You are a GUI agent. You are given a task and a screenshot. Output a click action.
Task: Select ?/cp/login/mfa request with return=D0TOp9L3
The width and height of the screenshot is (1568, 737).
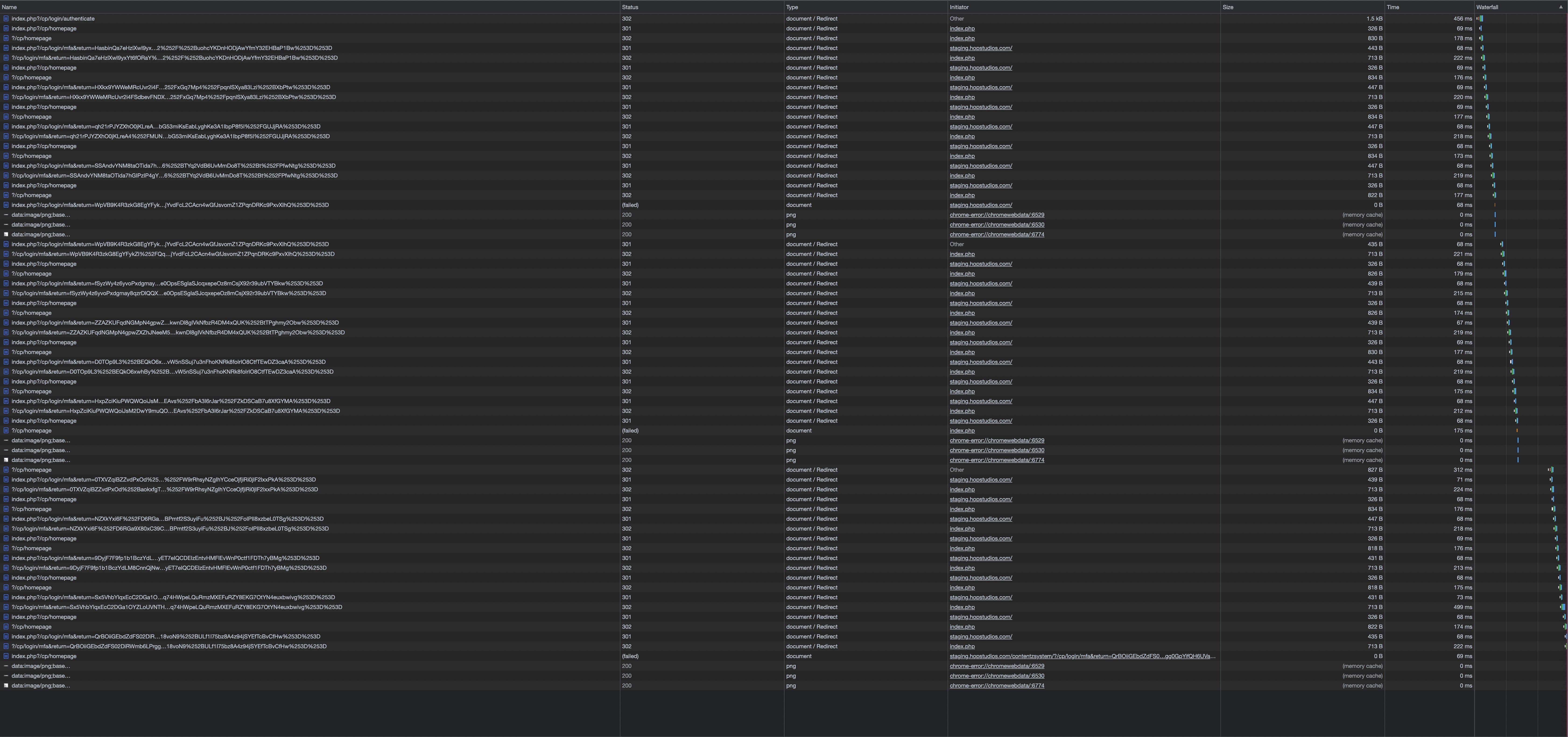pyautogui.click(x=172, y=372)
